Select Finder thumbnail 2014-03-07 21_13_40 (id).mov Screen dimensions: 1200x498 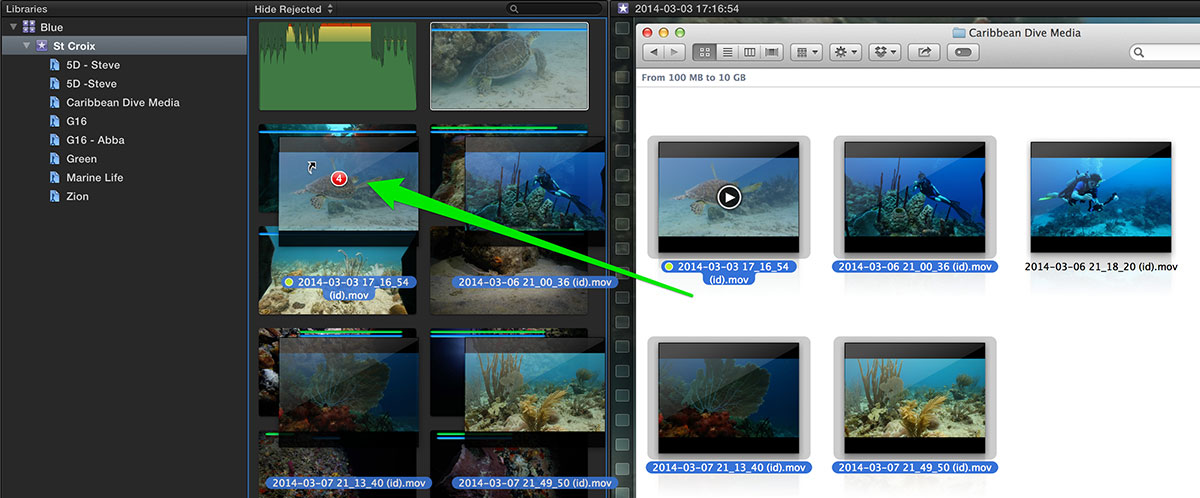[x=729, y=396]
